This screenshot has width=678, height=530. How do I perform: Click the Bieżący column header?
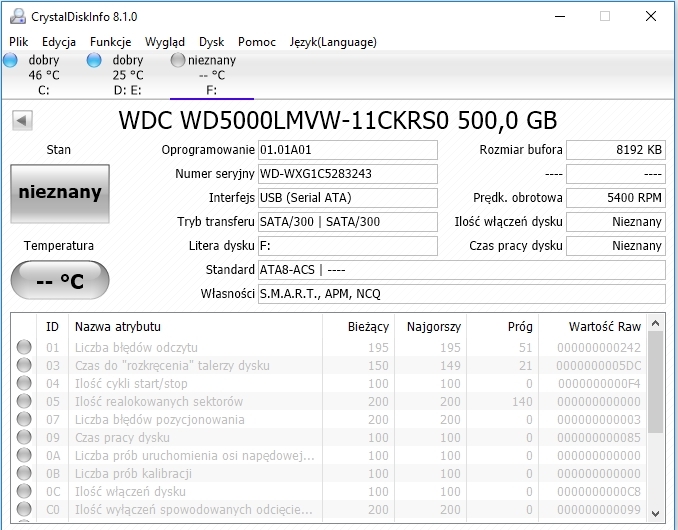(358, 326)
